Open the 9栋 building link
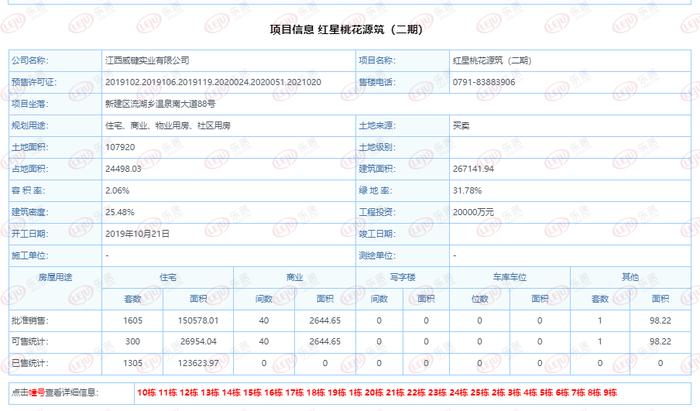The width and height of the screenshot is (700, 411). [x=610, y=393]
